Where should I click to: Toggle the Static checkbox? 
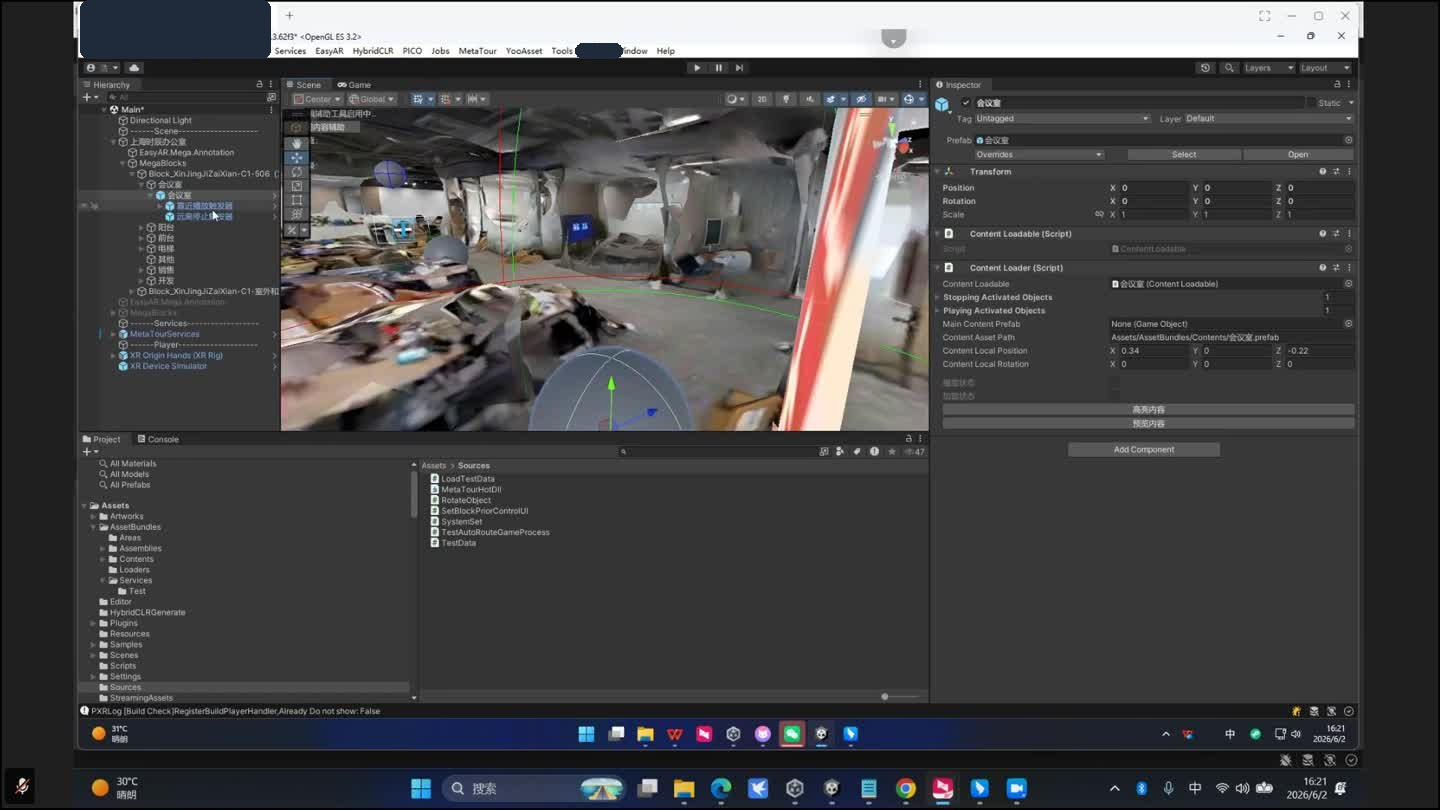click(1312, 103)
